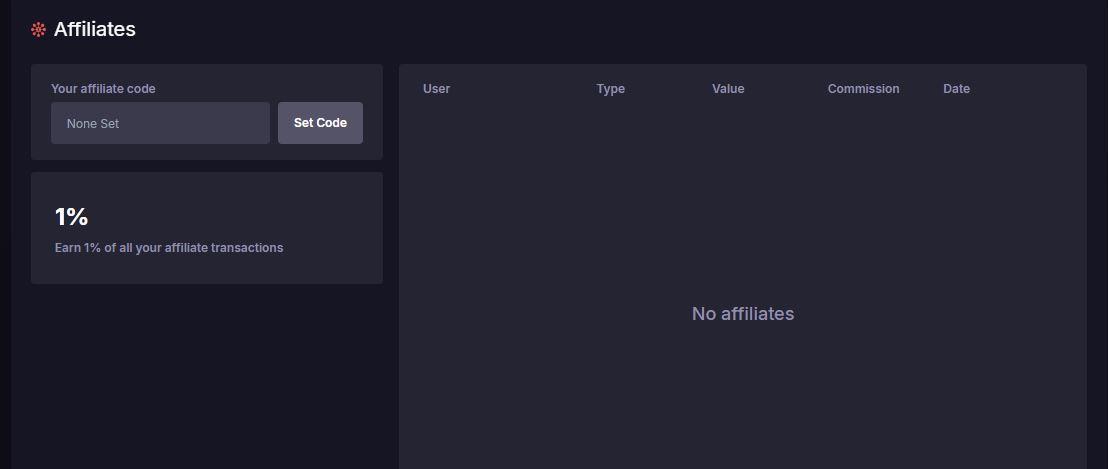Sort by the Type column header
This screenshot has height=469, width=1108.
[x=610, y=89]
